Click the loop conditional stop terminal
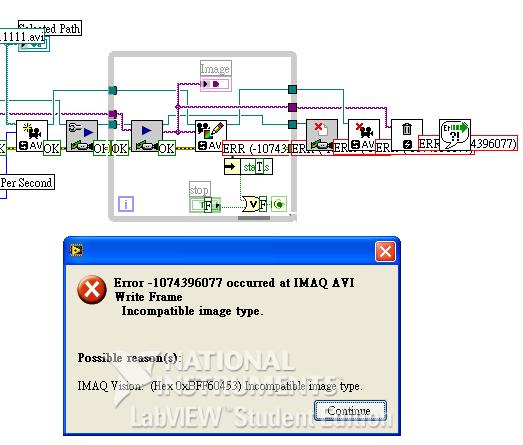This screenshot has height=445, width=523. click(279, 204)
